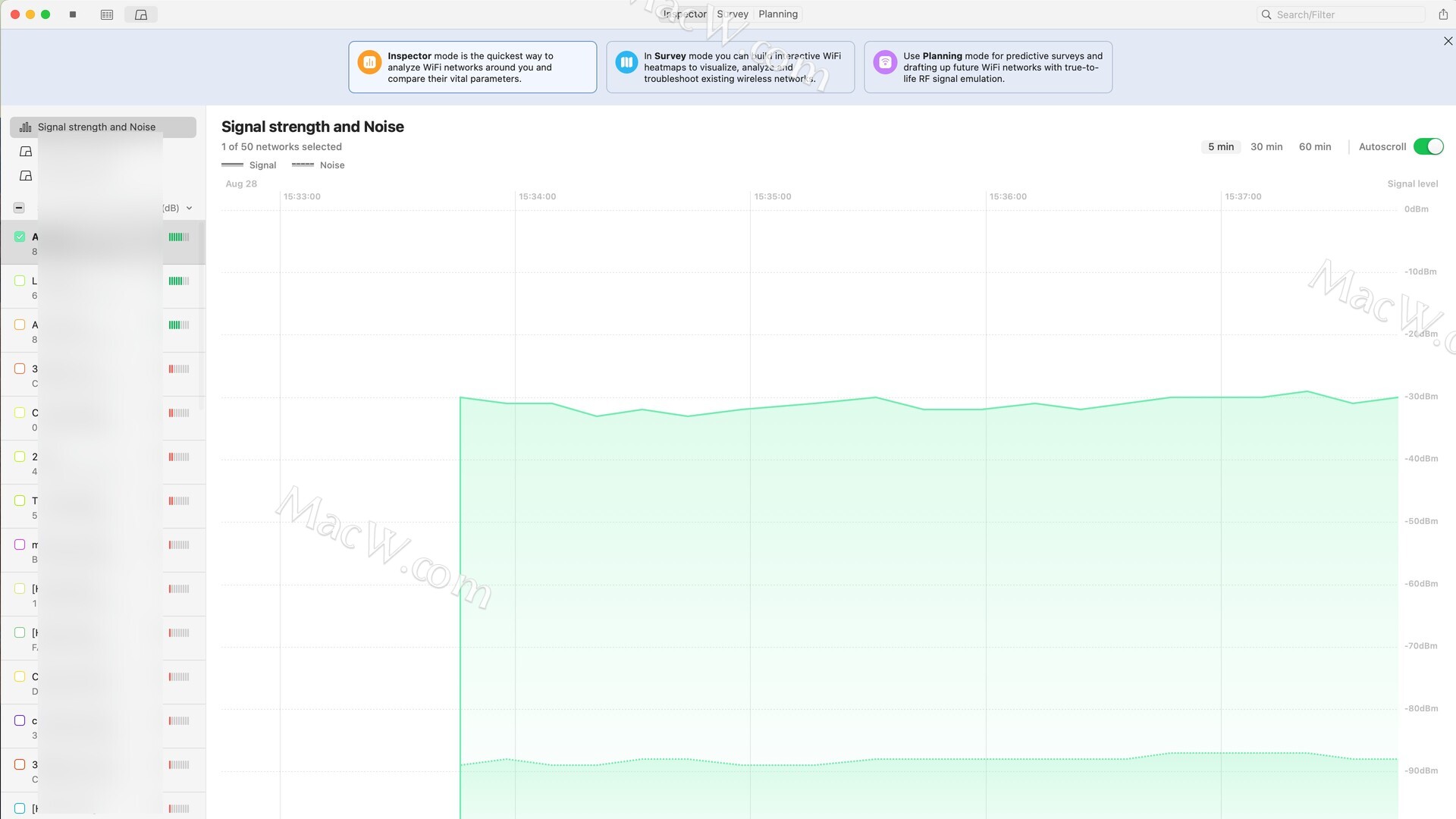Screen dimensions: 1456x819
Task: Stop the WiFi scan with the square button
Action: coord(73,14)
